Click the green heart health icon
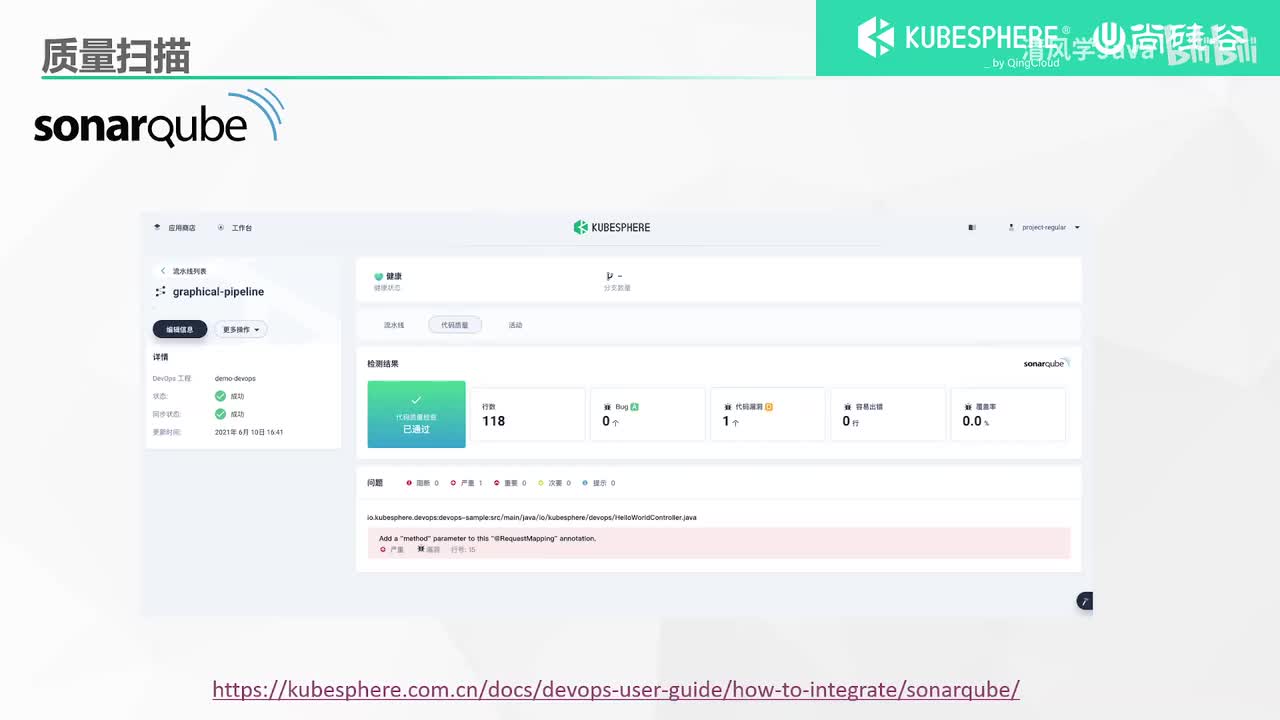The image size is (1280, 720). tap(379, 276)
